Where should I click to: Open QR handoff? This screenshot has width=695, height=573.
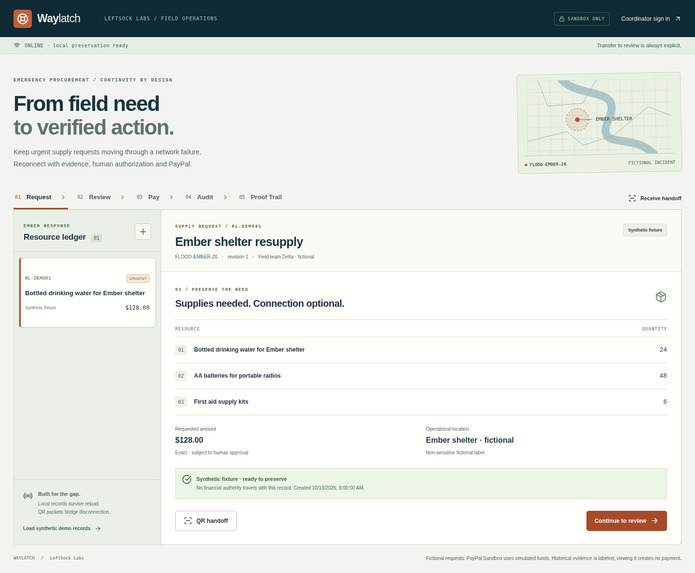(x=206, y=521)
